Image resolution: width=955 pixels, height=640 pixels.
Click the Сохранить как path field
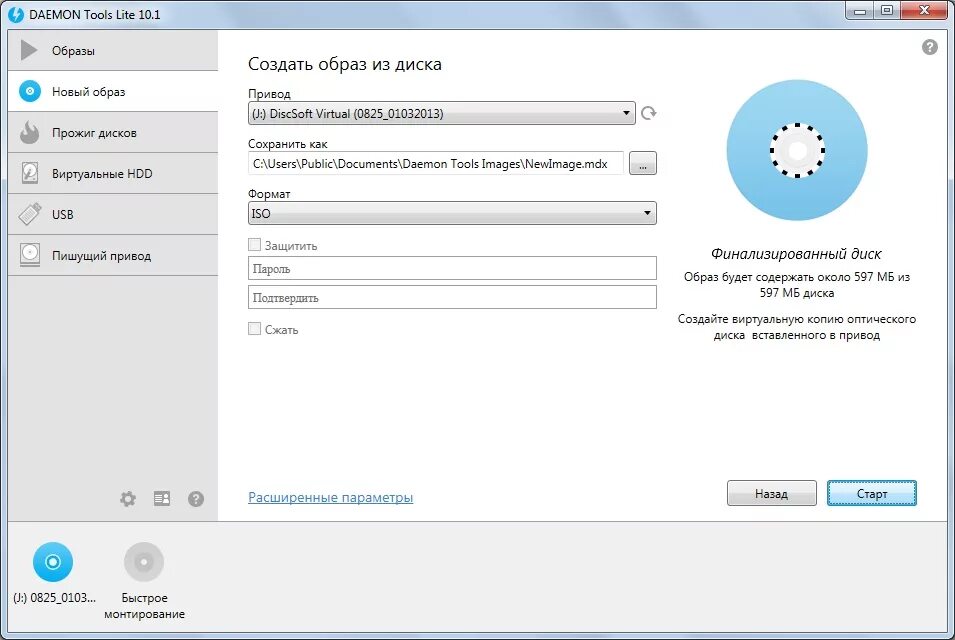tap(436, 163)
